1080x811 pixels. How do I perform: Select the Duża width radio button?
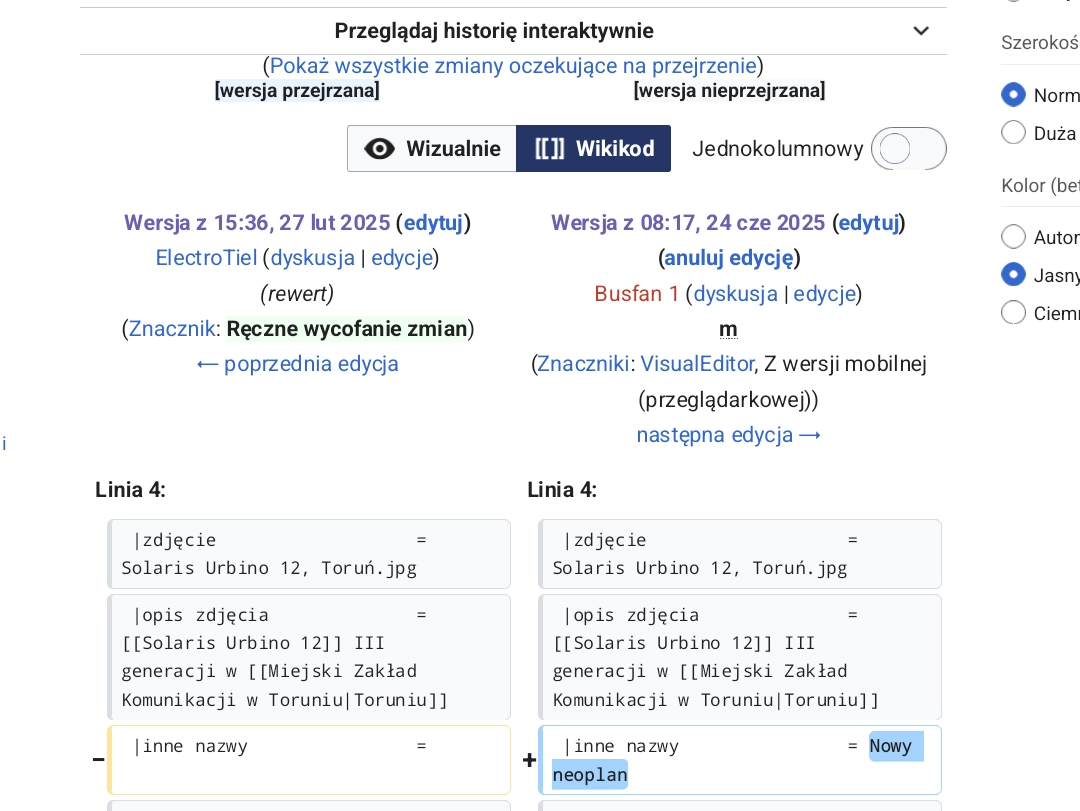tap(1014, 133)
